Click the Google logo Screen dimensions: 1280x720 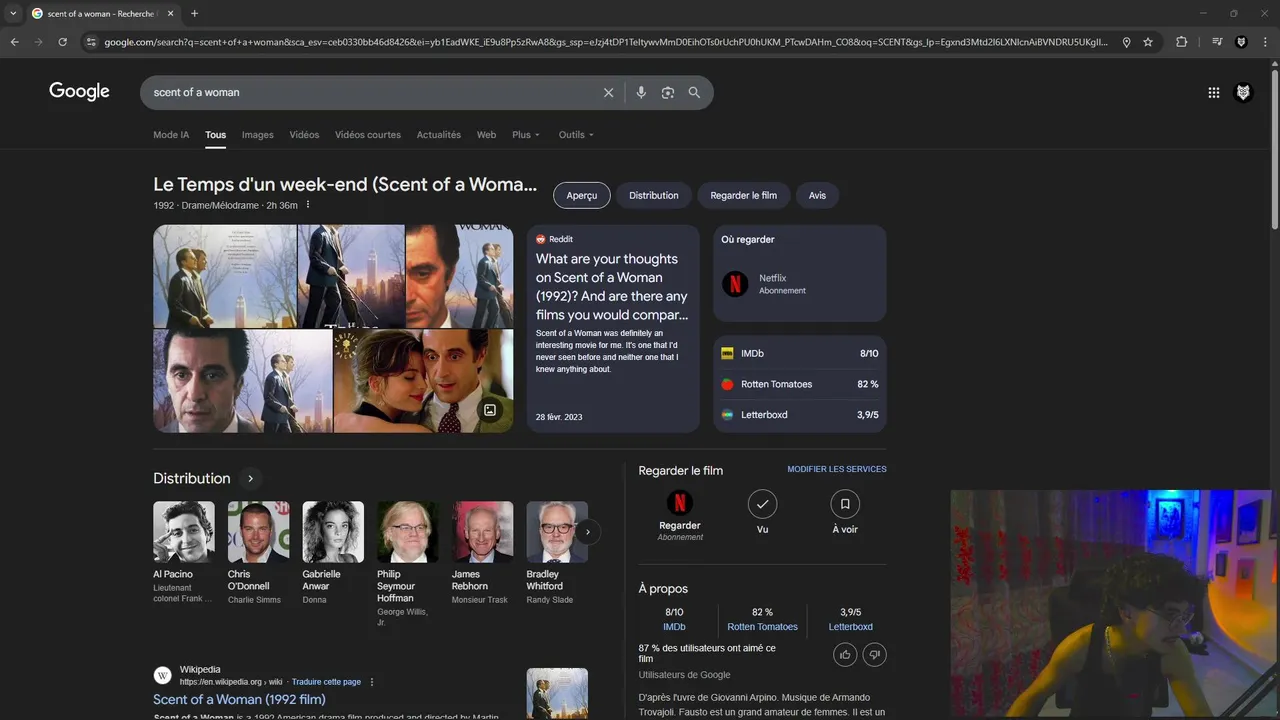pyautogui.click(x=79, y=92)
